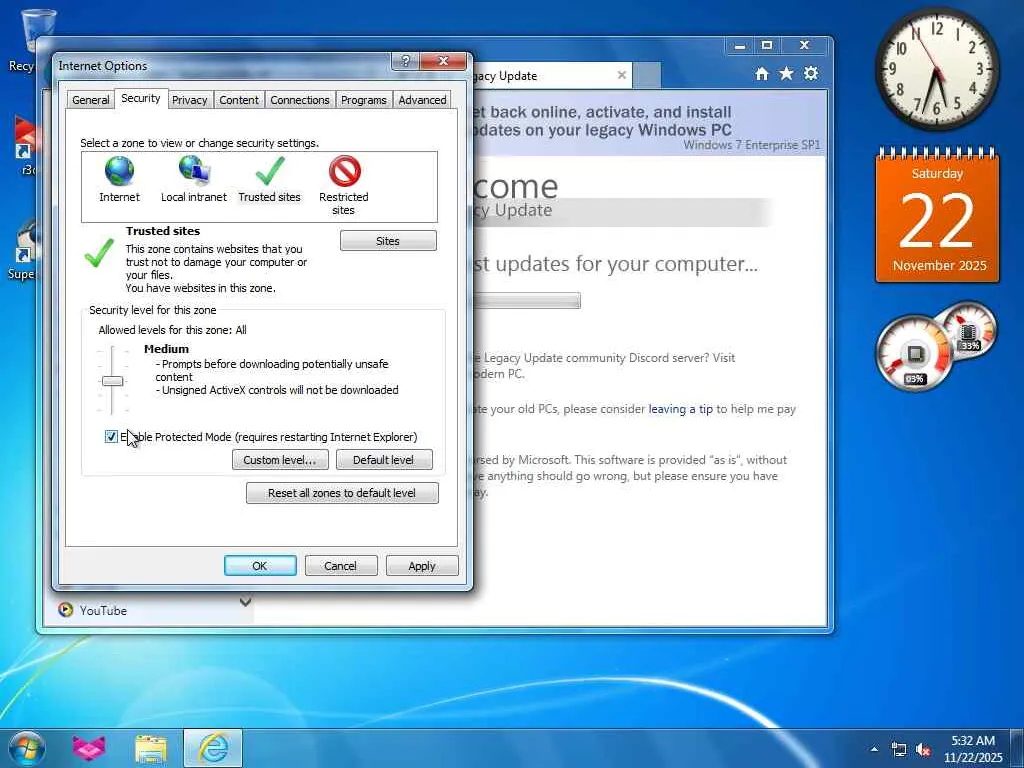Open Internet Explorer Home icon

[x=761, y=74]
